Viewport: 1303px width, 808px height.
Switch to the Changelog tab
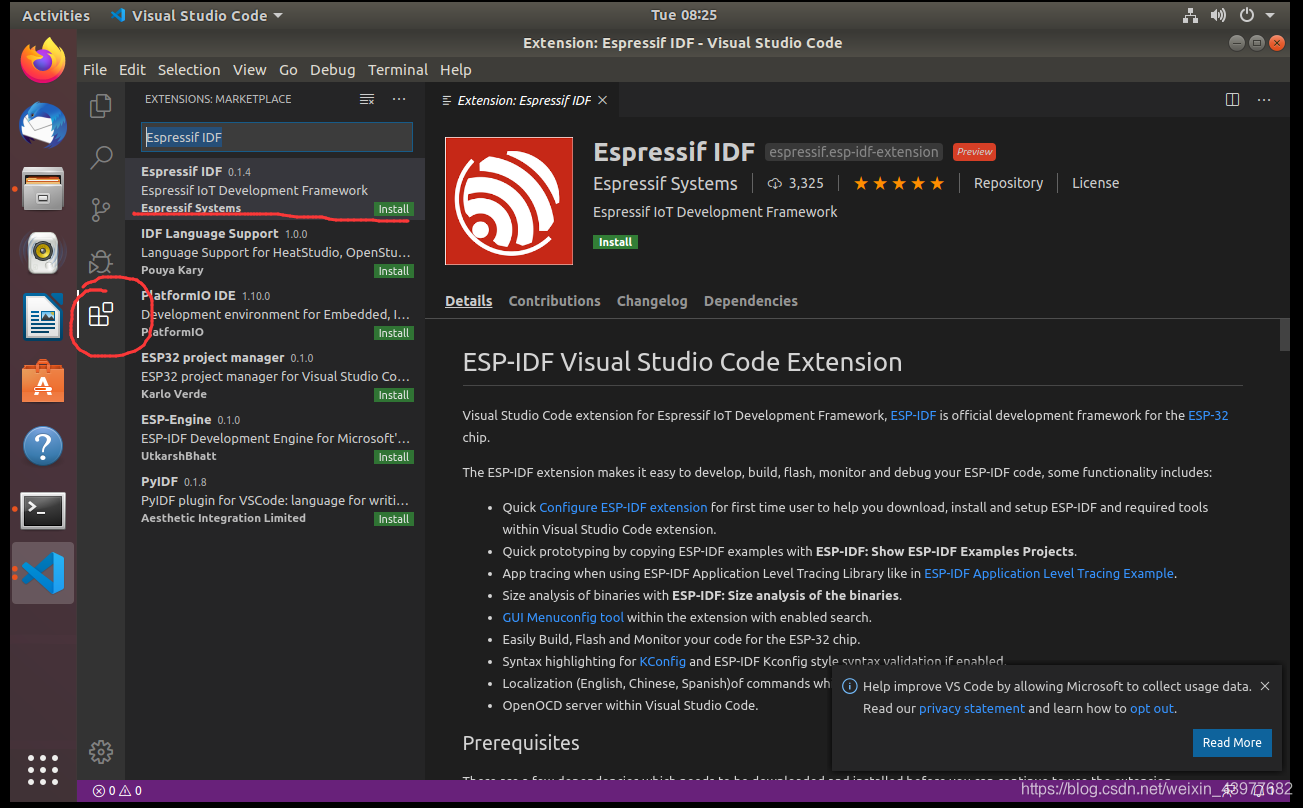click(x=652, y=301)
